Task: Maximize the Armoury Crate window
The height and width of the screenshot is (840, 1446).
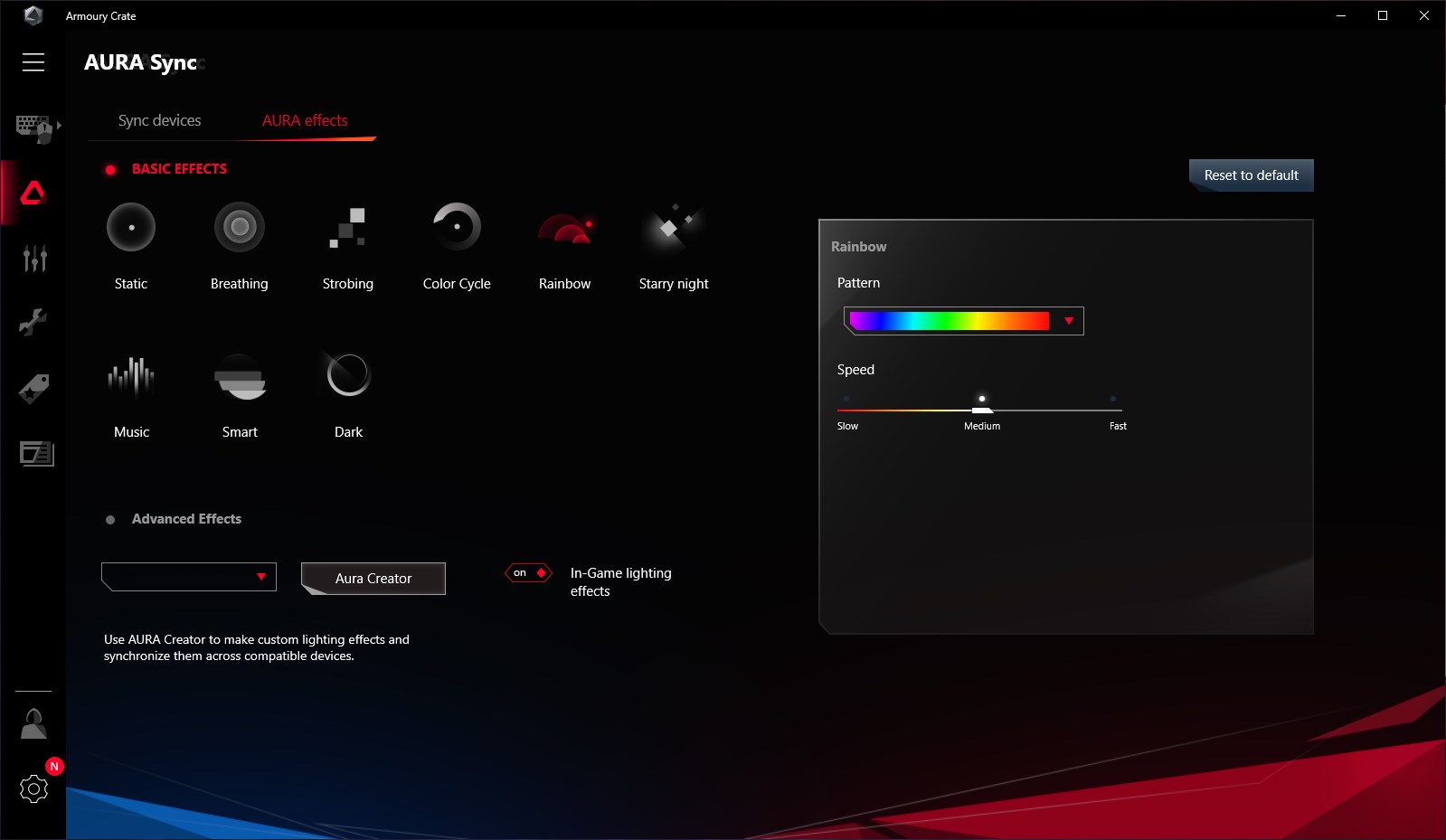Action: click(x=1383, y=15)
